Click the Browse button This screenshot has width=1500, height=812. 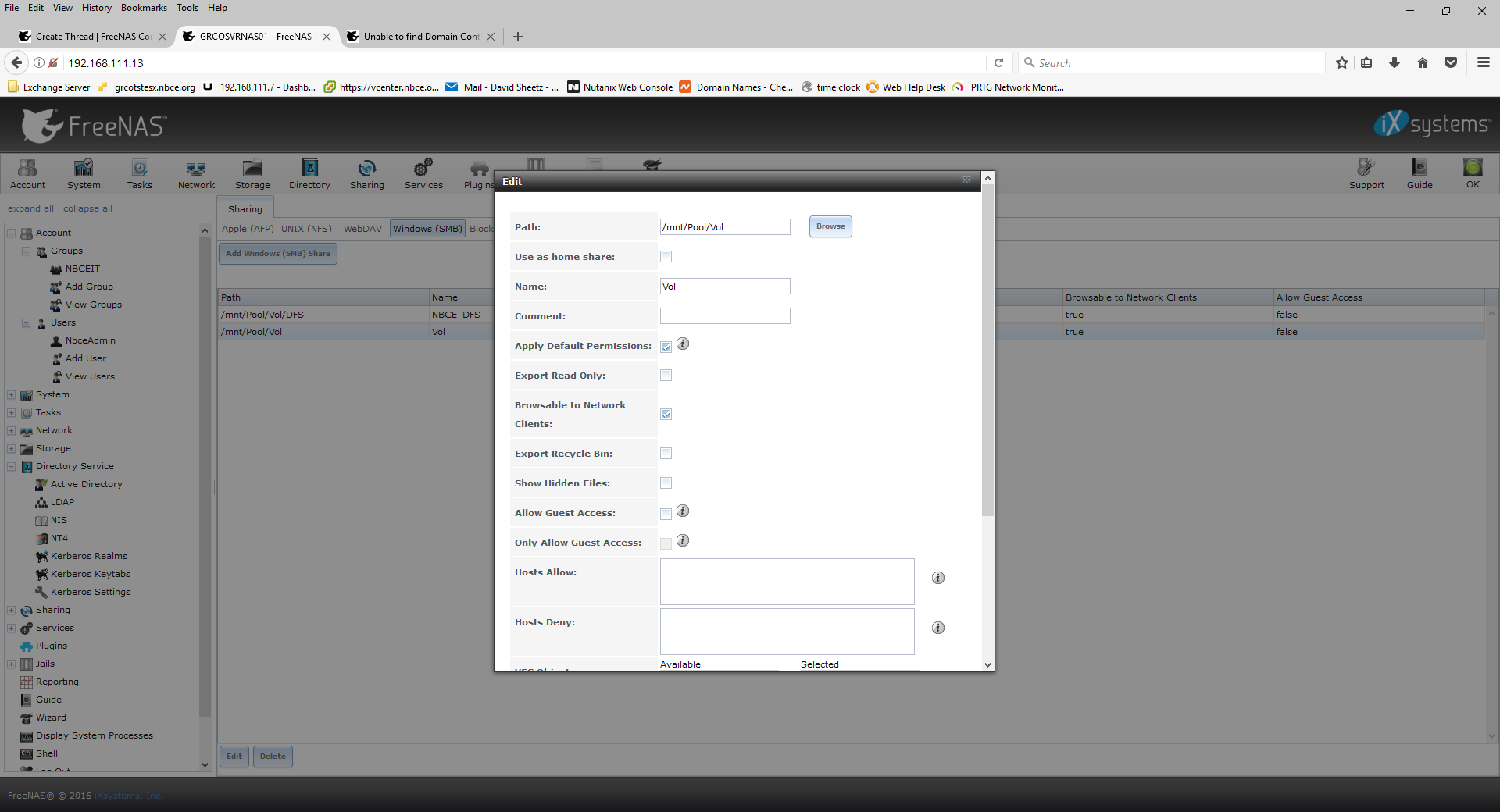click(830, 226)
